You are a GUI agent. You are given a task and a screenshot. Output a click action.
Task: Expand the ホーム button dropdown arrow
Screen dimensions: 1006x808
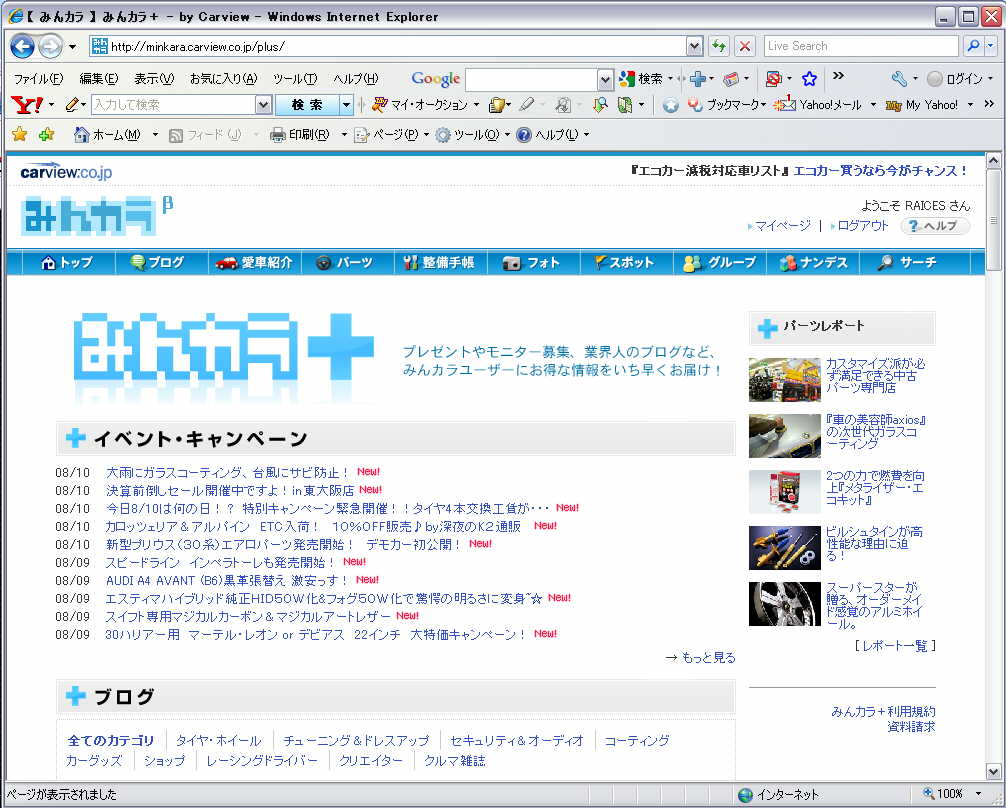pos(155,135)
